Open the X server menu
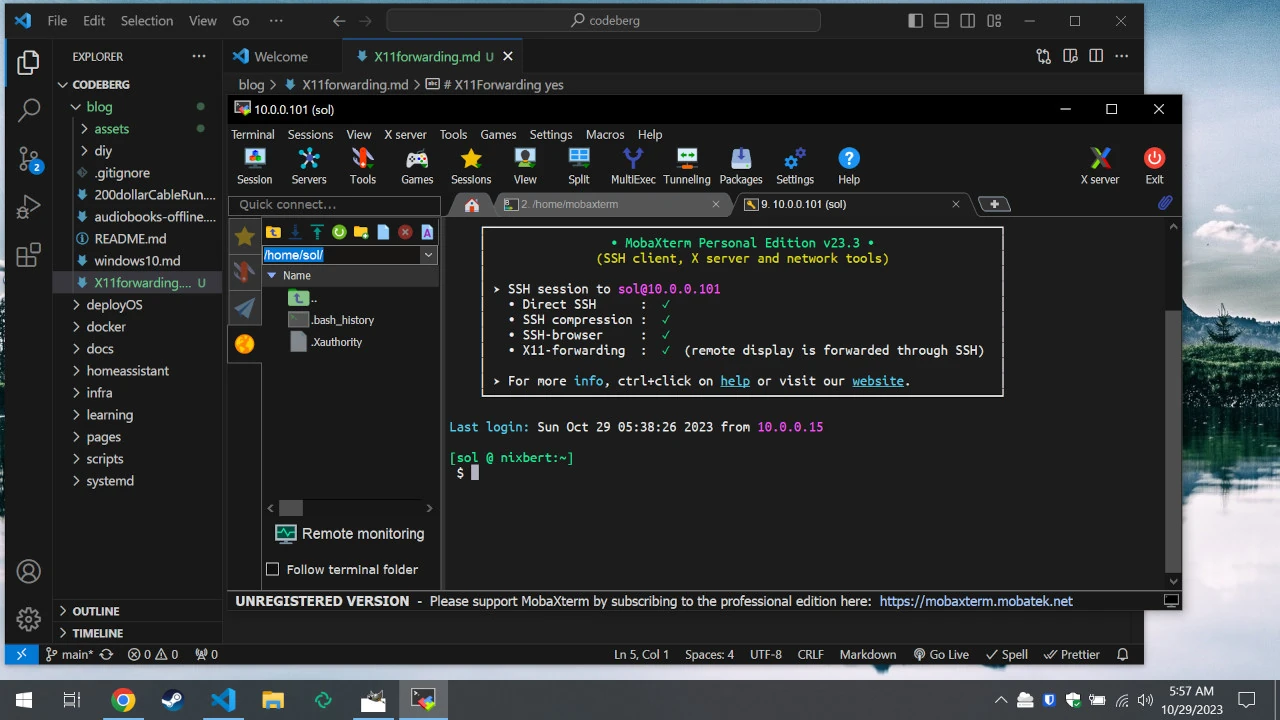 point(405,134)
